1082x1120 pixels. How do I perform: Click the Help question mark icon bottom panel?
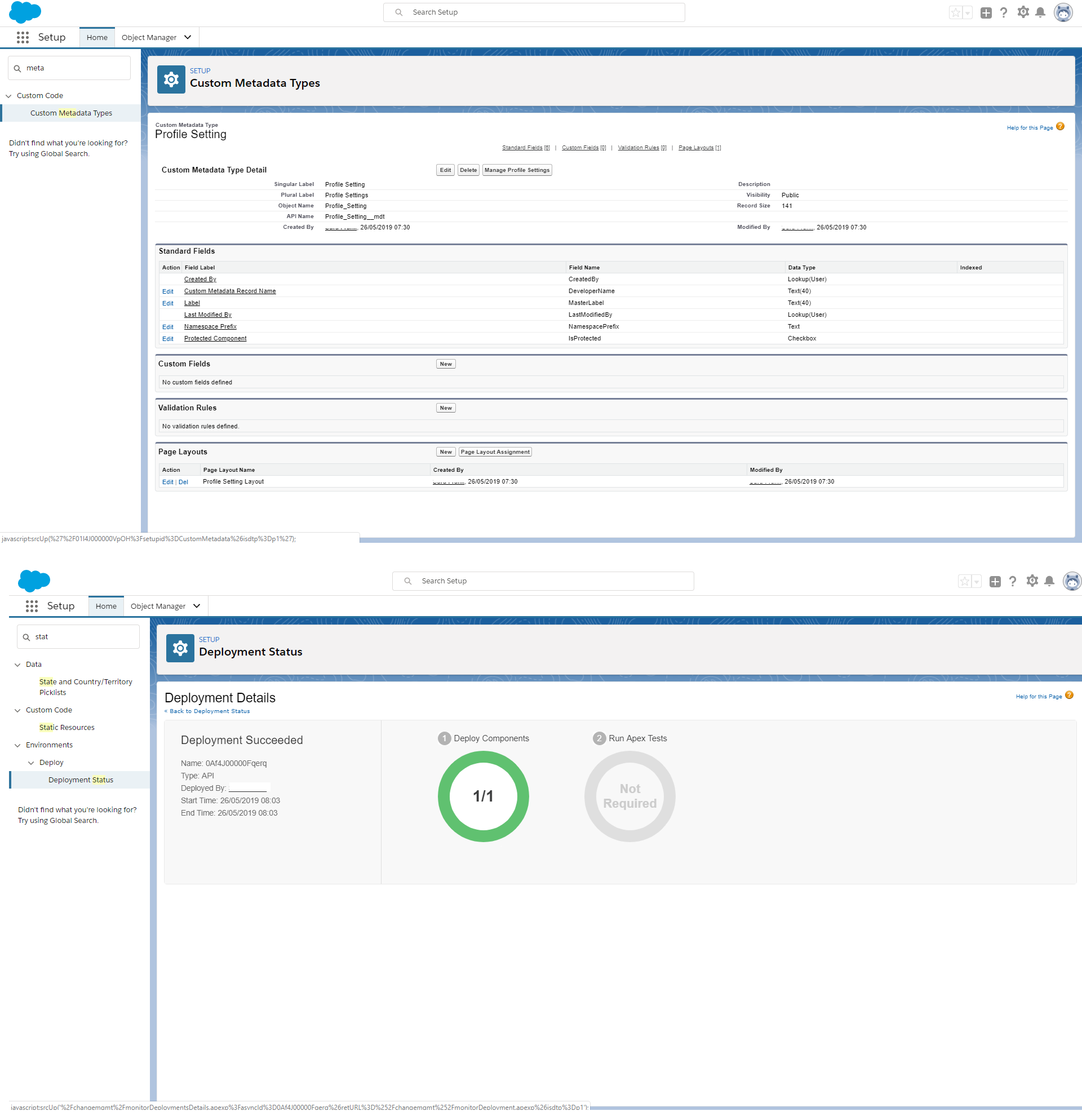[1013, 581]
